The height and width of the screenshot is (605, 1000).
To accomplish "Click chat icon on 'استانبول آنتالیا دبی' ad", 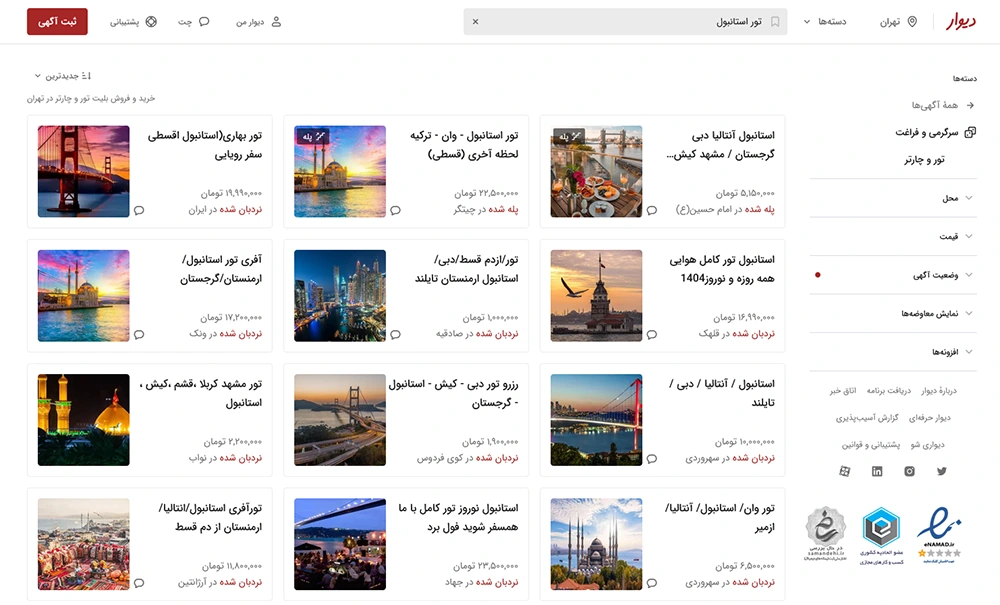I will click(x=652, y=210).
